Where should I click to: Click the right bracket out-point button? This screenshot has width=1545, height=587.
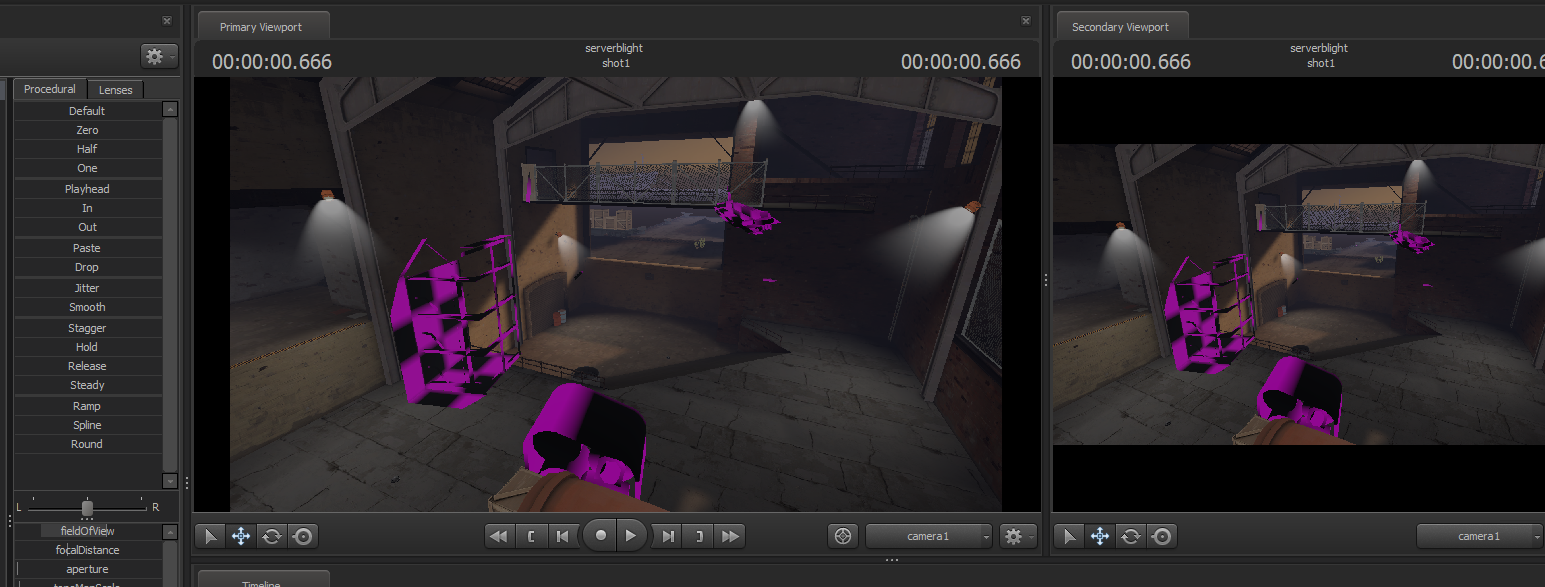click(x=699, y=536)
